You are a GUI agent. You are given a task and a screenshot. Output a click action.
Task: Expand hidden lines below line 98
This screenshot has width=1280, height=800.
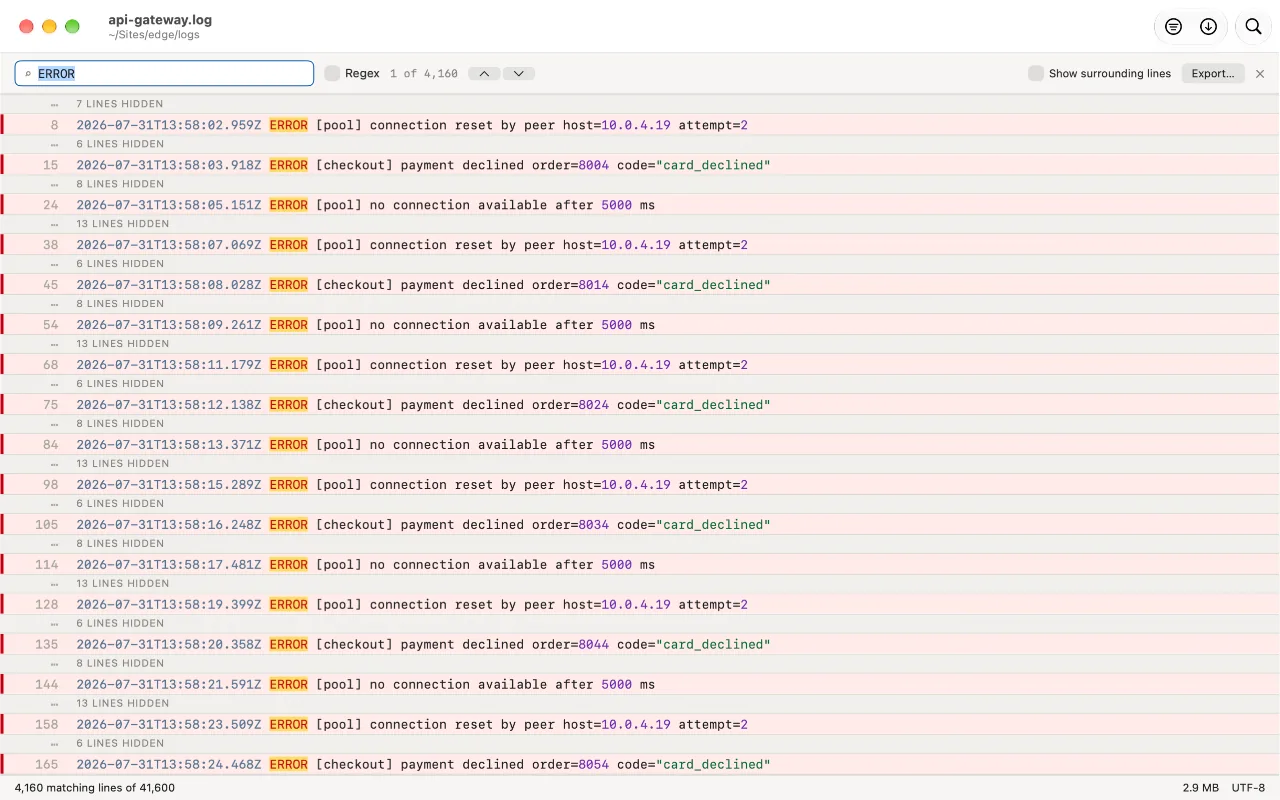(640, 504)
